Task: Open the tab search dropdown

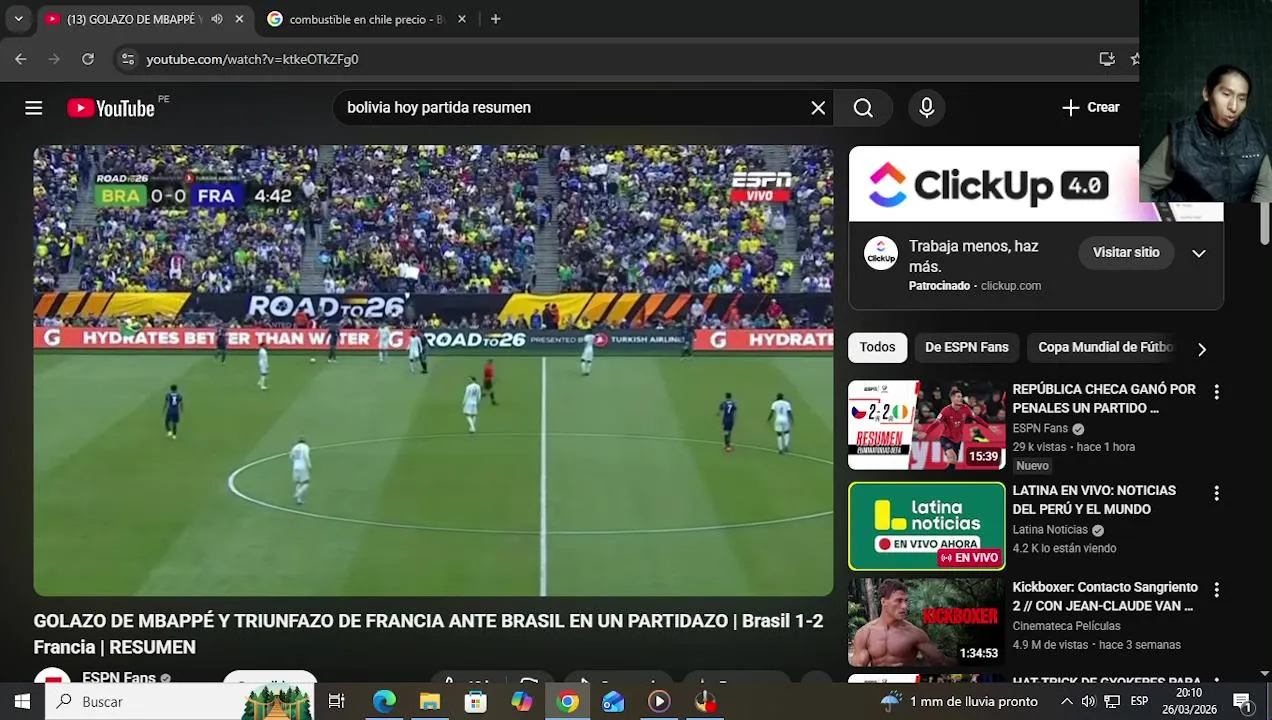Action: click(x=18, y=19)
